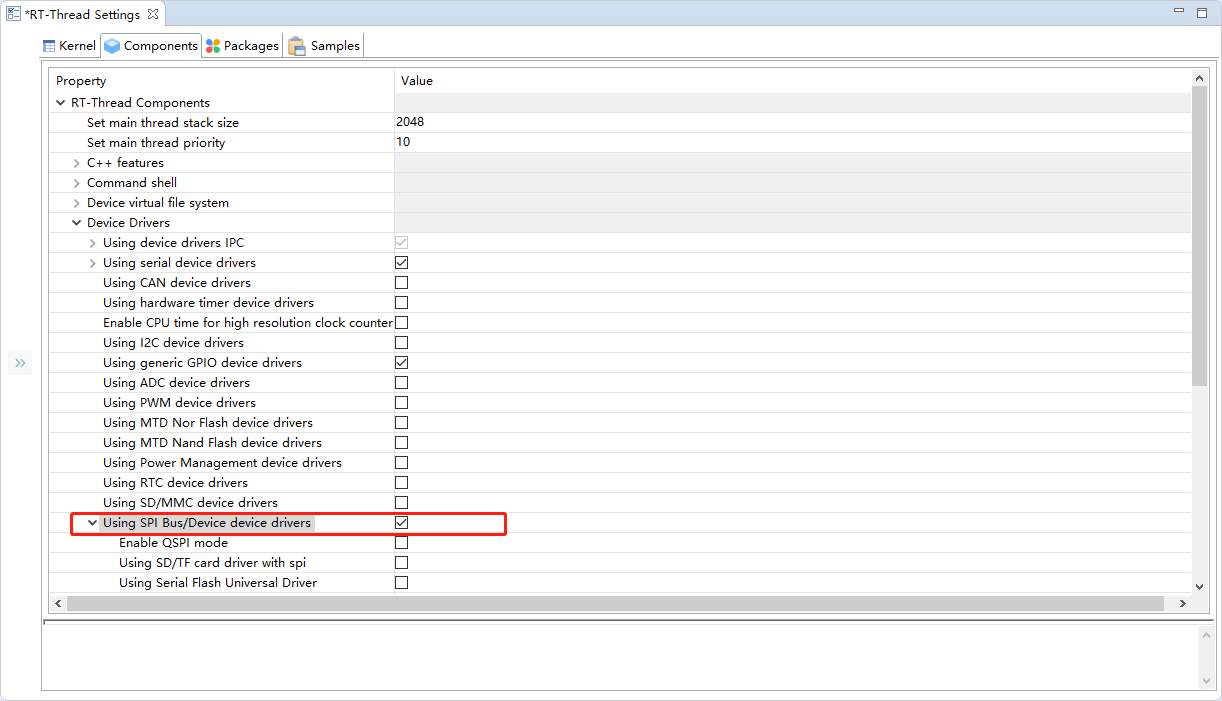Enable CPU time for high resolution clock counter
The width and height of the screenshot is (1222, 701).
coord(401,323)
